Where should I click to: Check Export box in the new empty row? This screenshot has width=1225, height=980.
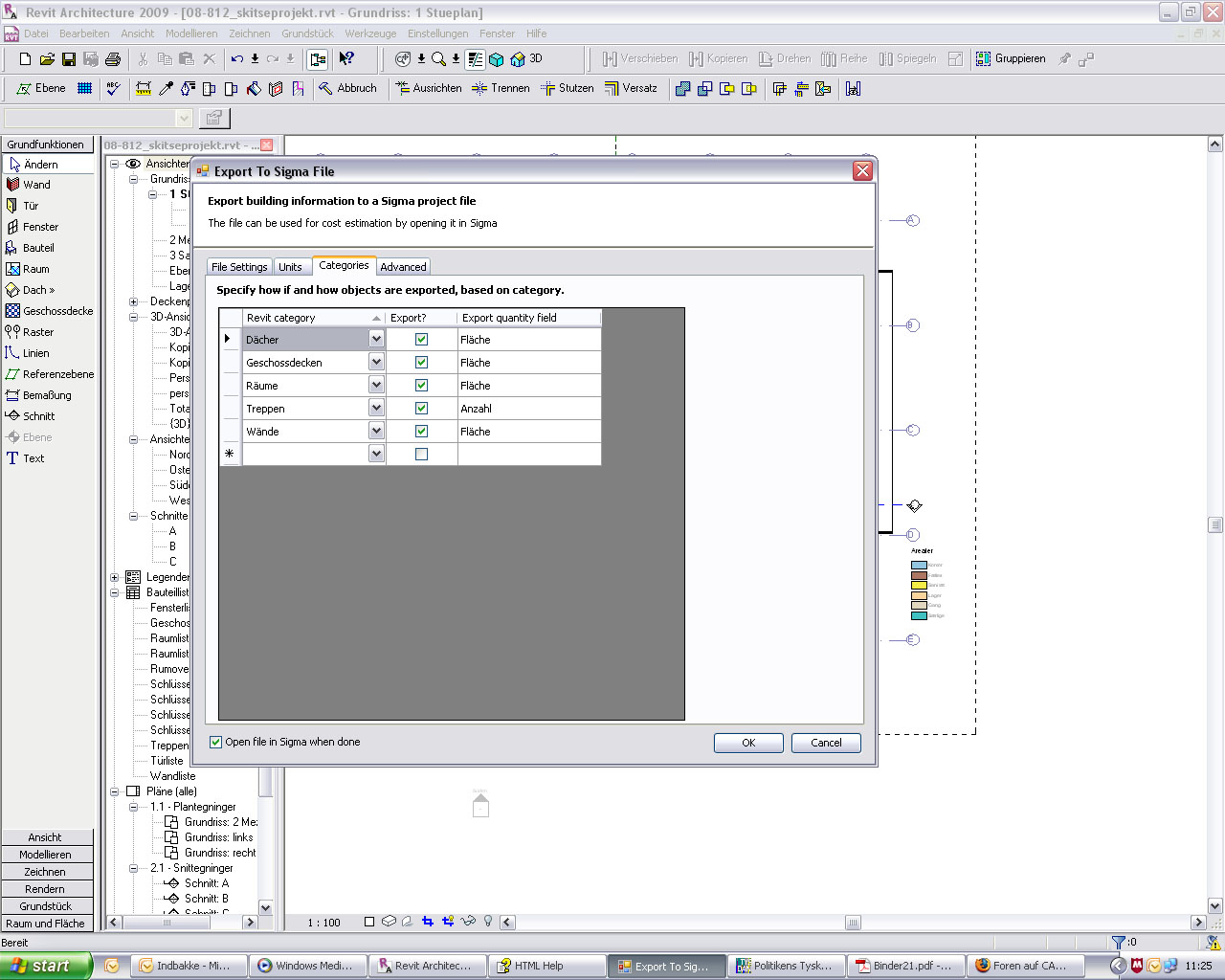click(421, 455)
